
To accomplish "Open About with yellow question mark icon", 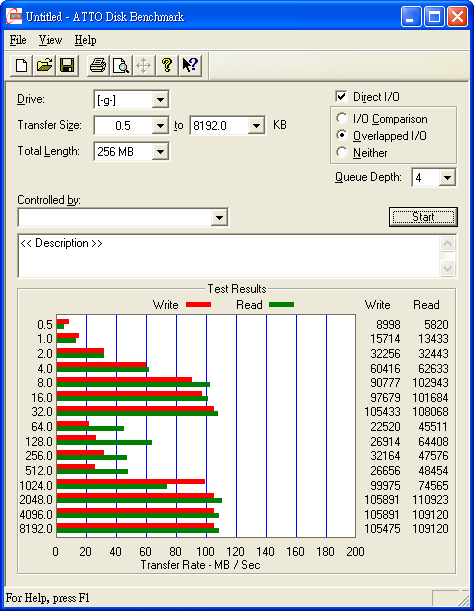I will click(x=167, y=65).
